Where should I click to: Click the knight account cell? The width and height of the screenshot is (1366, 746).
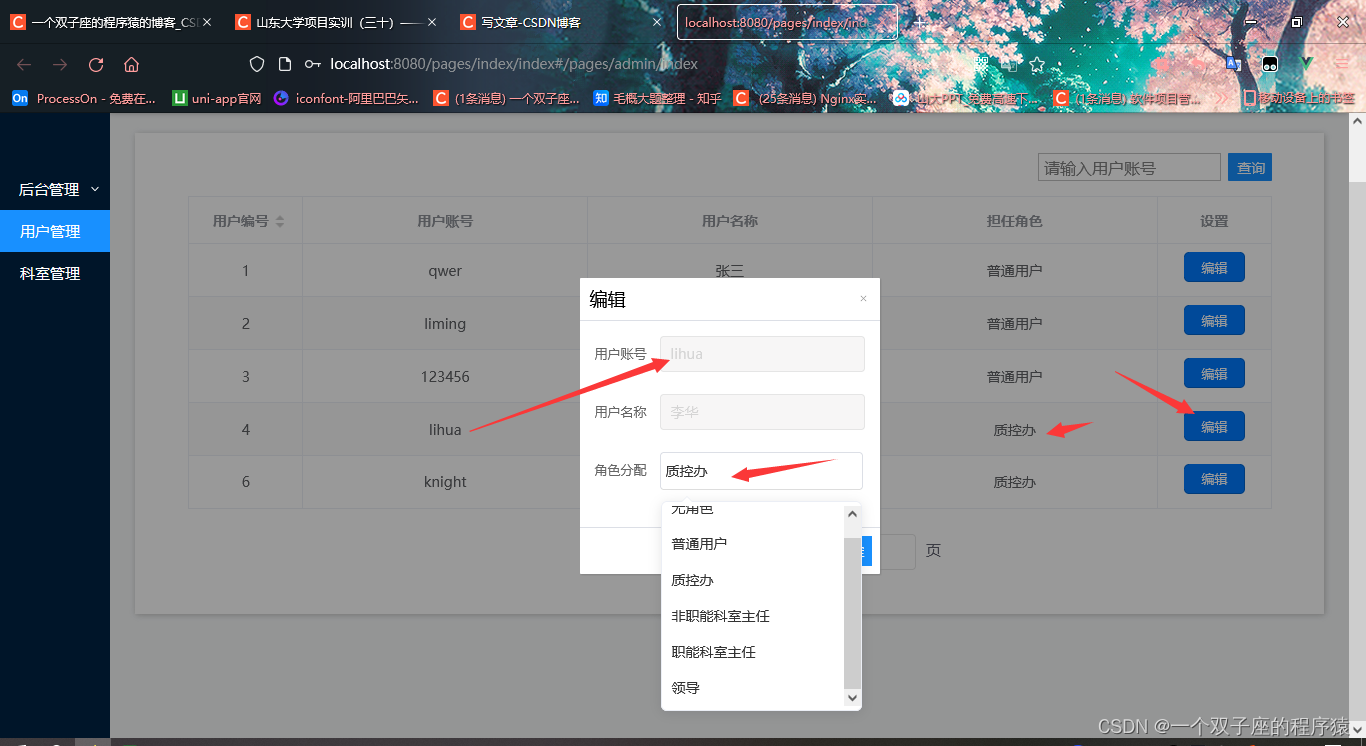(445, 482)
